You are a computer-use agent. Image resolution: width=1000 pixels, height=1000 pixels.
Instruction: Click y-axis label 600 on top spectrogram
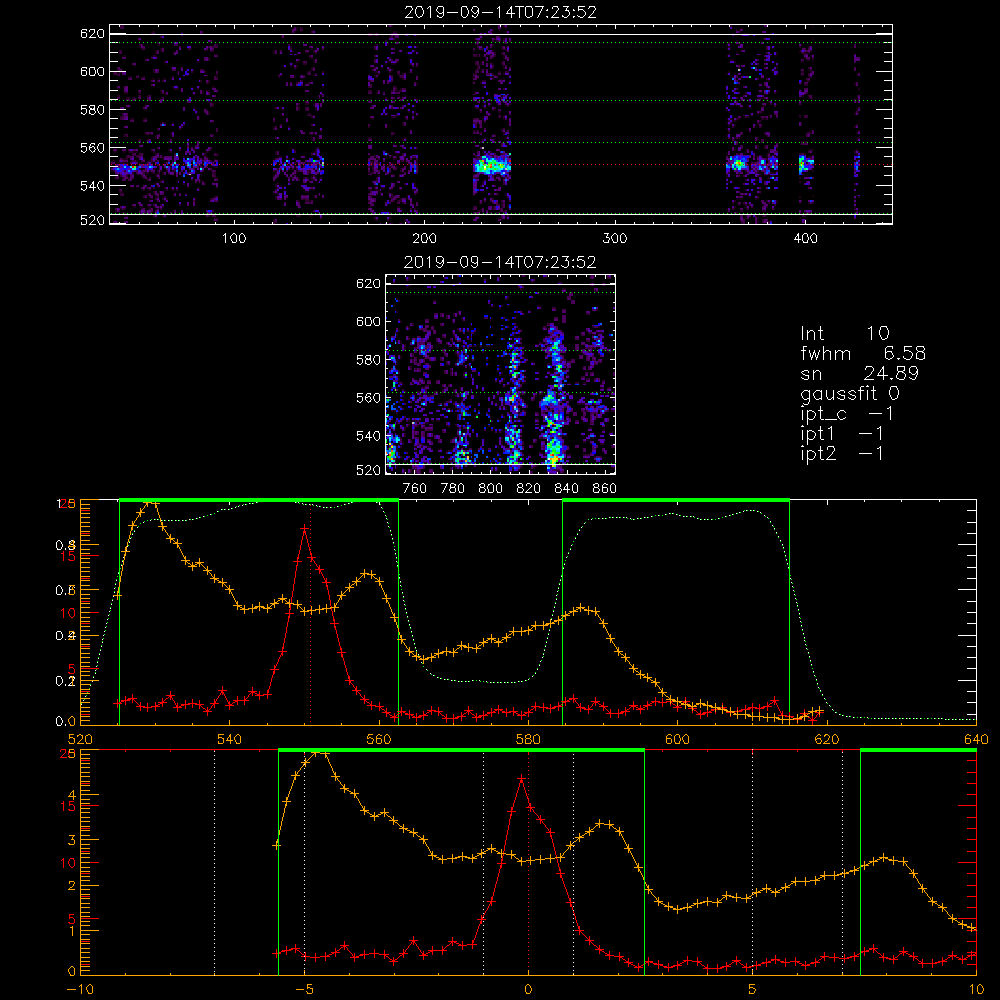click(92, 71)
